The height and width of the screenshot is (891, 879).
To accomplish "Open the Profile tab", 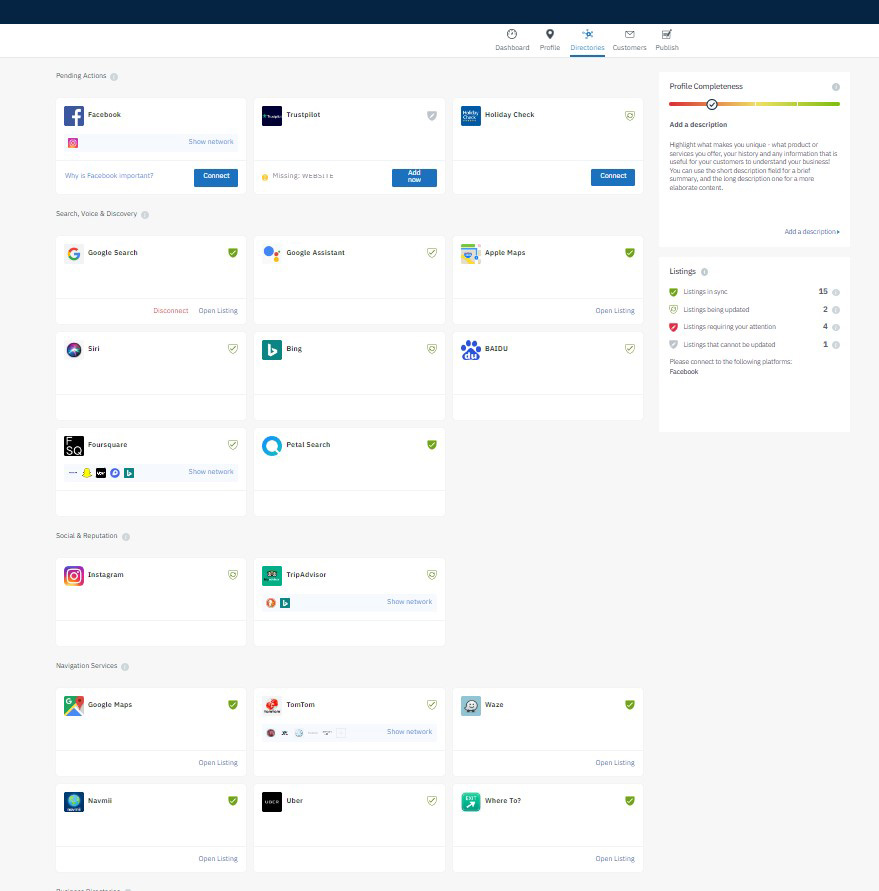I will [x=549, y=40].
